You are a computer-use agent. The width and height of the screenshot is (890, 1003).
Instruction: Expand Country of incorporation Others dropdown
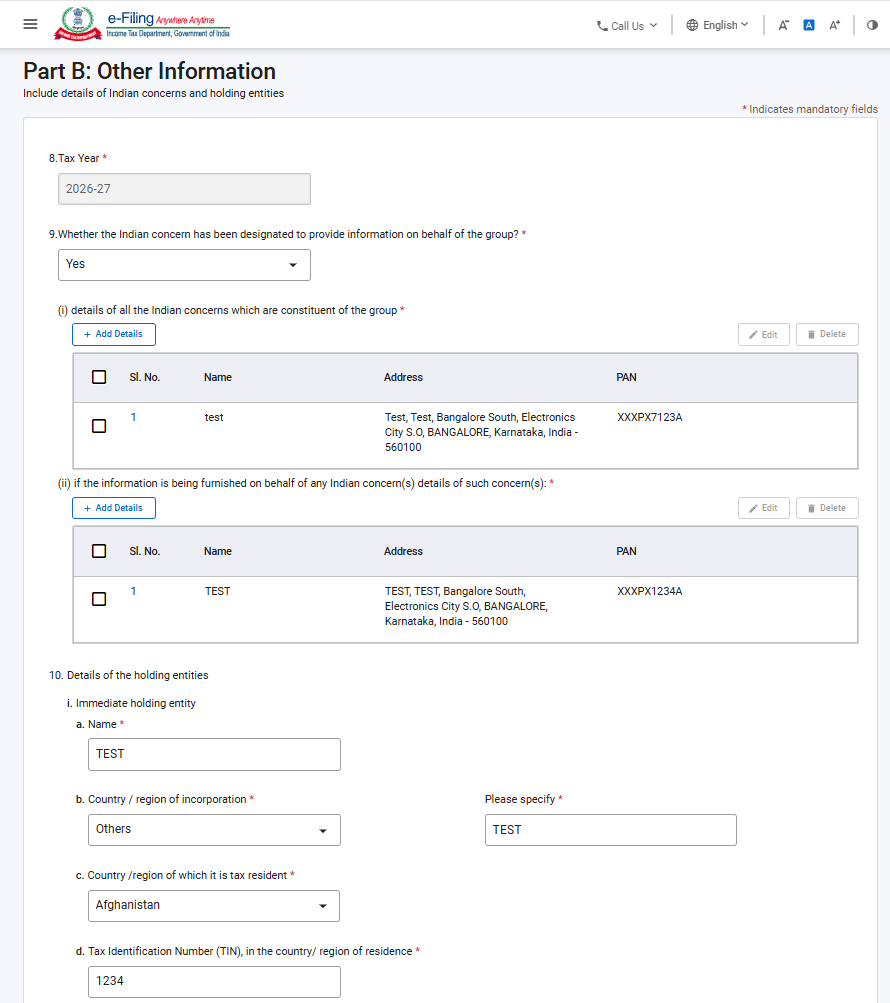[x=214, y=830]
